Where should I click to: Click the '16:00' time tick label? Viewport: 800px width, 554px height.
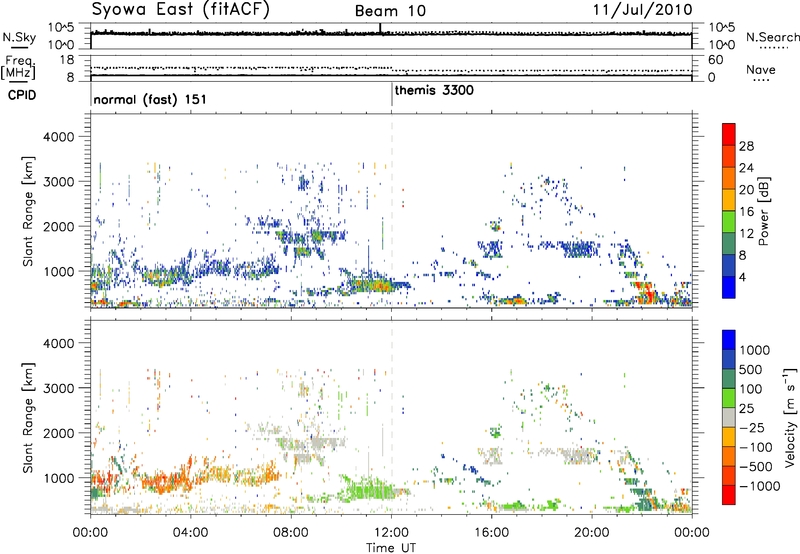(x=491, y=533)
